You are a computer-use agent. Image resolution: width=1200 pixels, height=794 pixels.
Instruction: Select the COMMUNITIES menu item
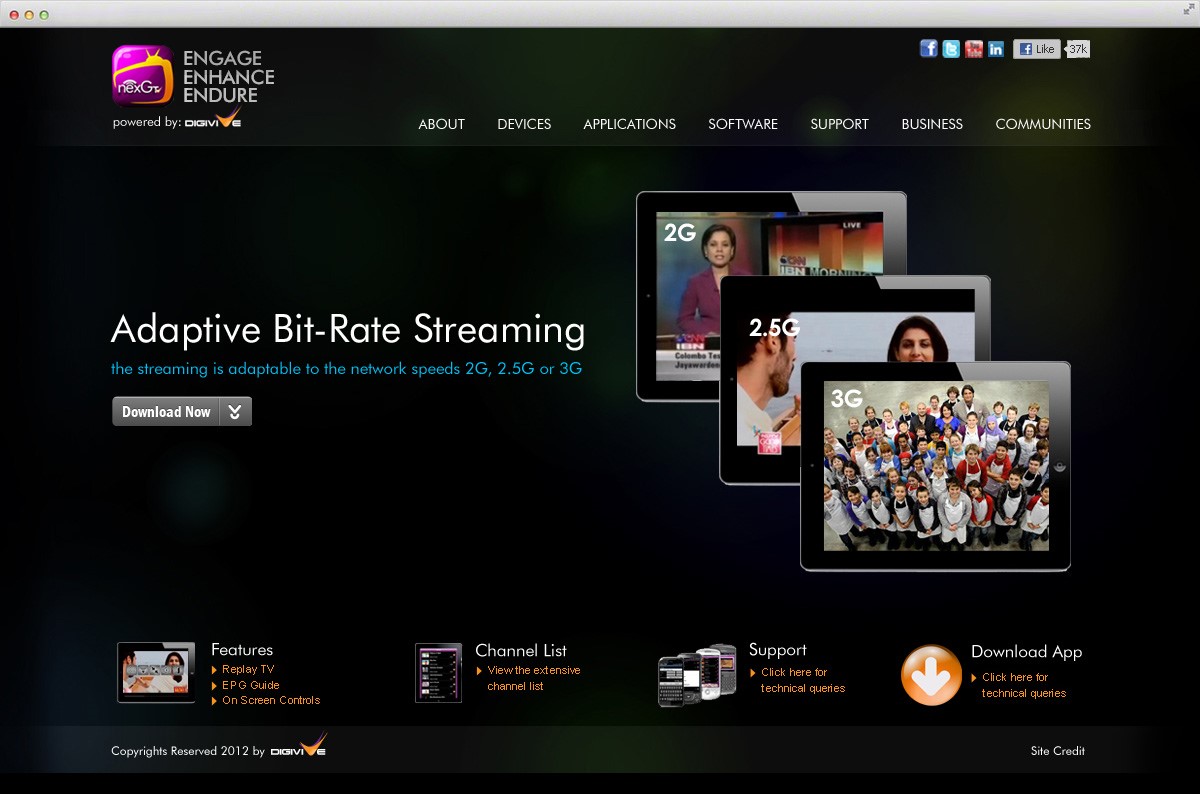(x=1043, y=124)
